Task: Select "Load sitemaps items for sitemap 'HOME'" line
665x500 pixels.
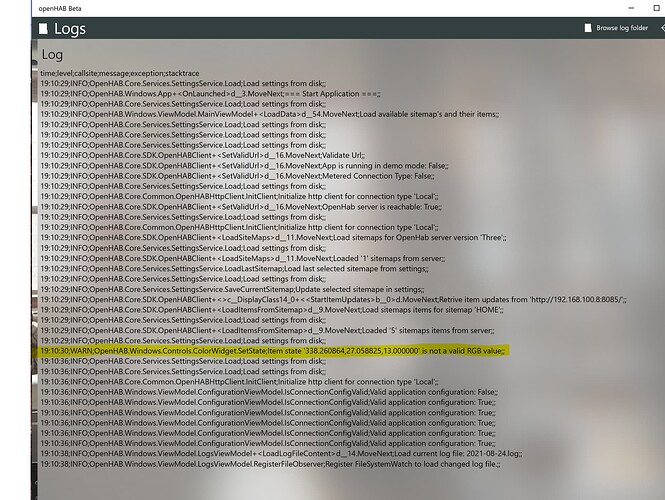Action: pos(272,310)
